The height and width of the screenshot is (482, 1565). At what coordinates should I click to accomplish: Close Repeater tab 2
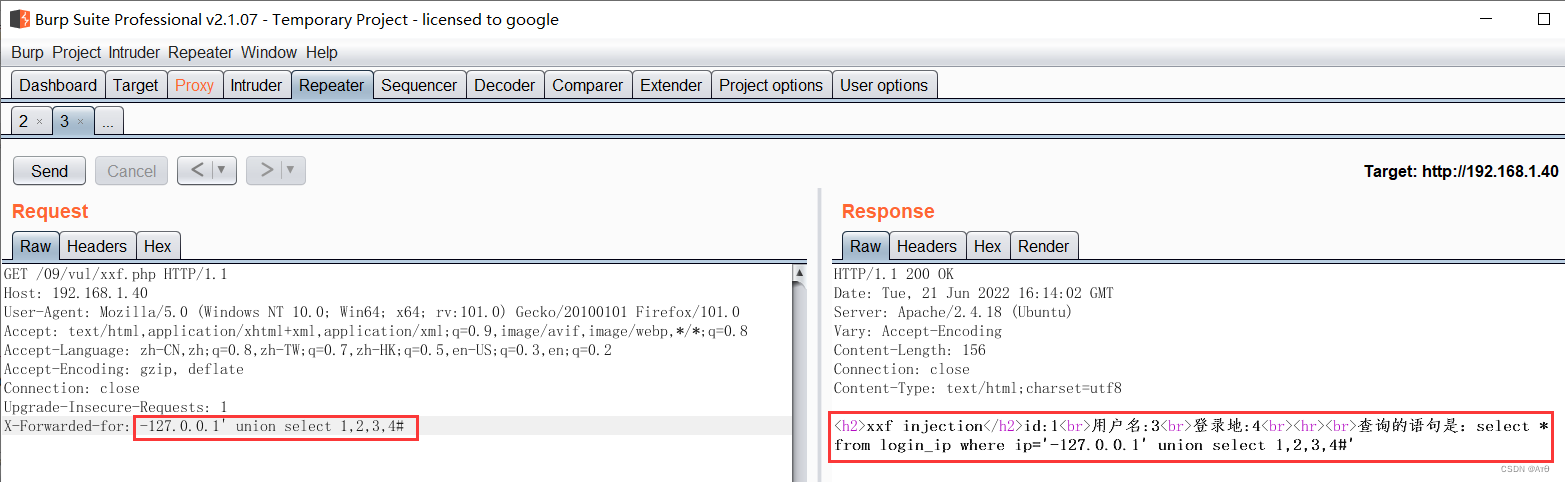(39, 122)
